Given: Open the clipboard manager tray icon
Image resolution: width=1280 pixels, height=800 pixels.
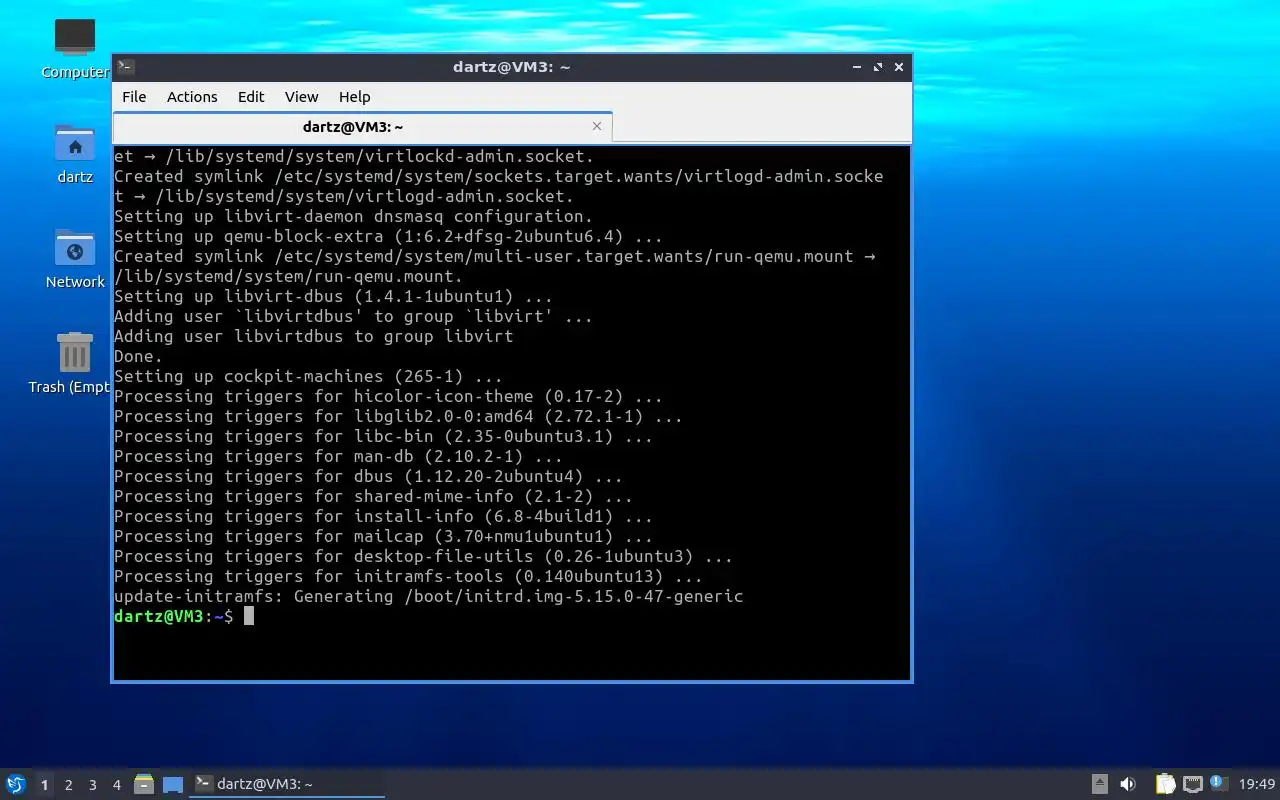Looking at the screenshot, I should (x=1165, y=784).
